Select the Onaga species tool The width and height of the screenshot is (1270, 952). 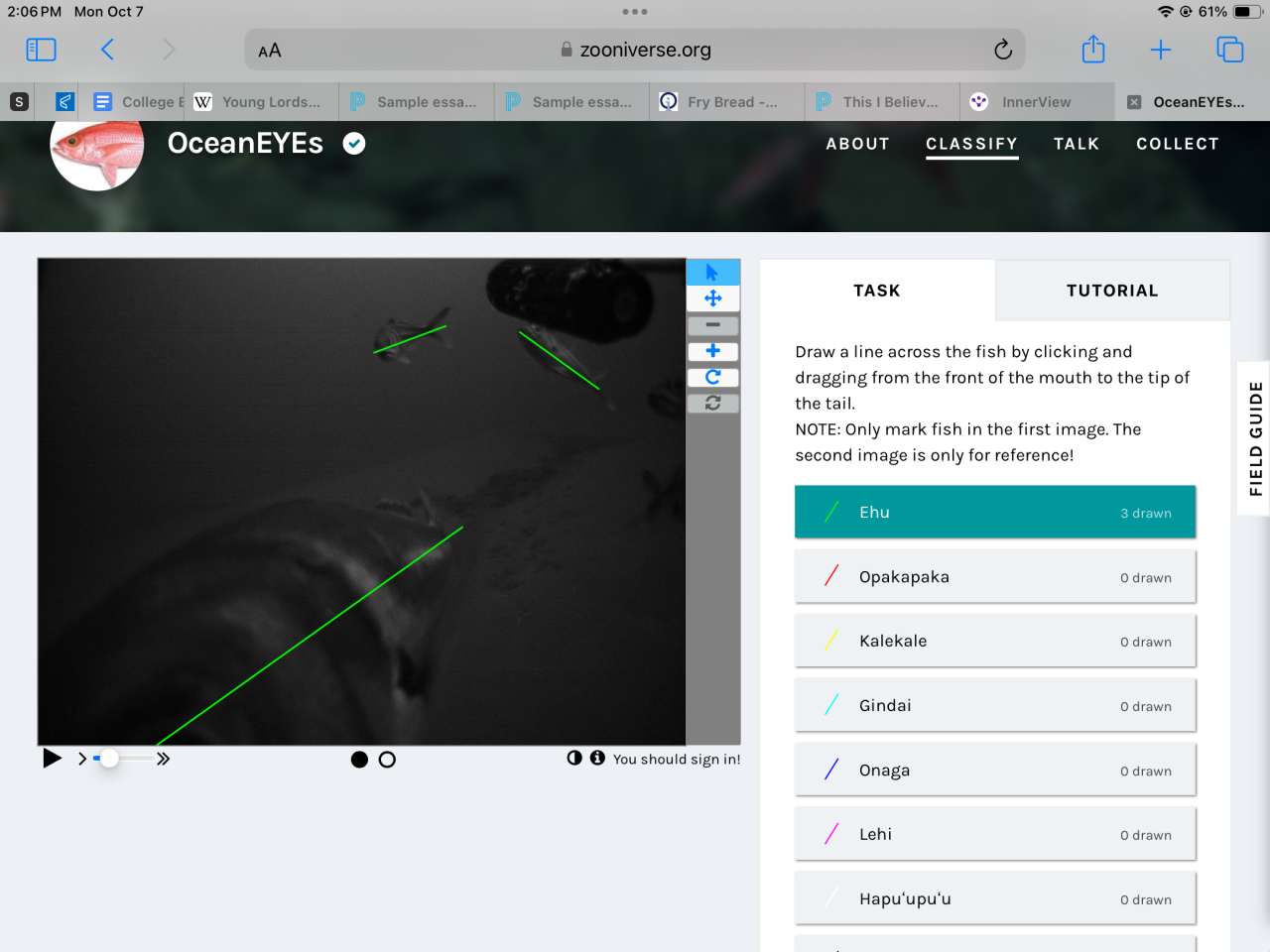(x=995, y=770)
